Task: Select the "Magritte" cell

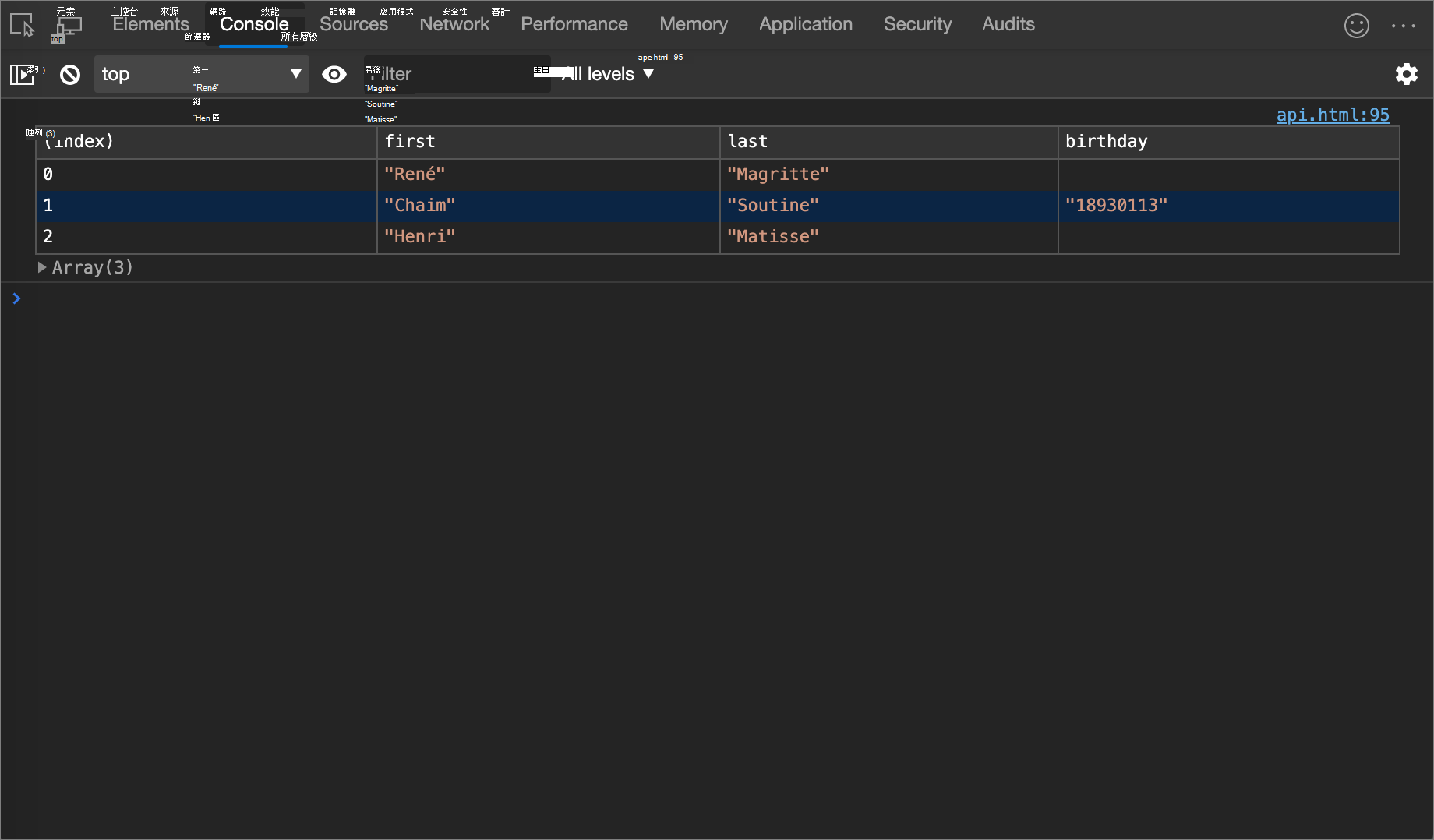Action: coord(889,175)
